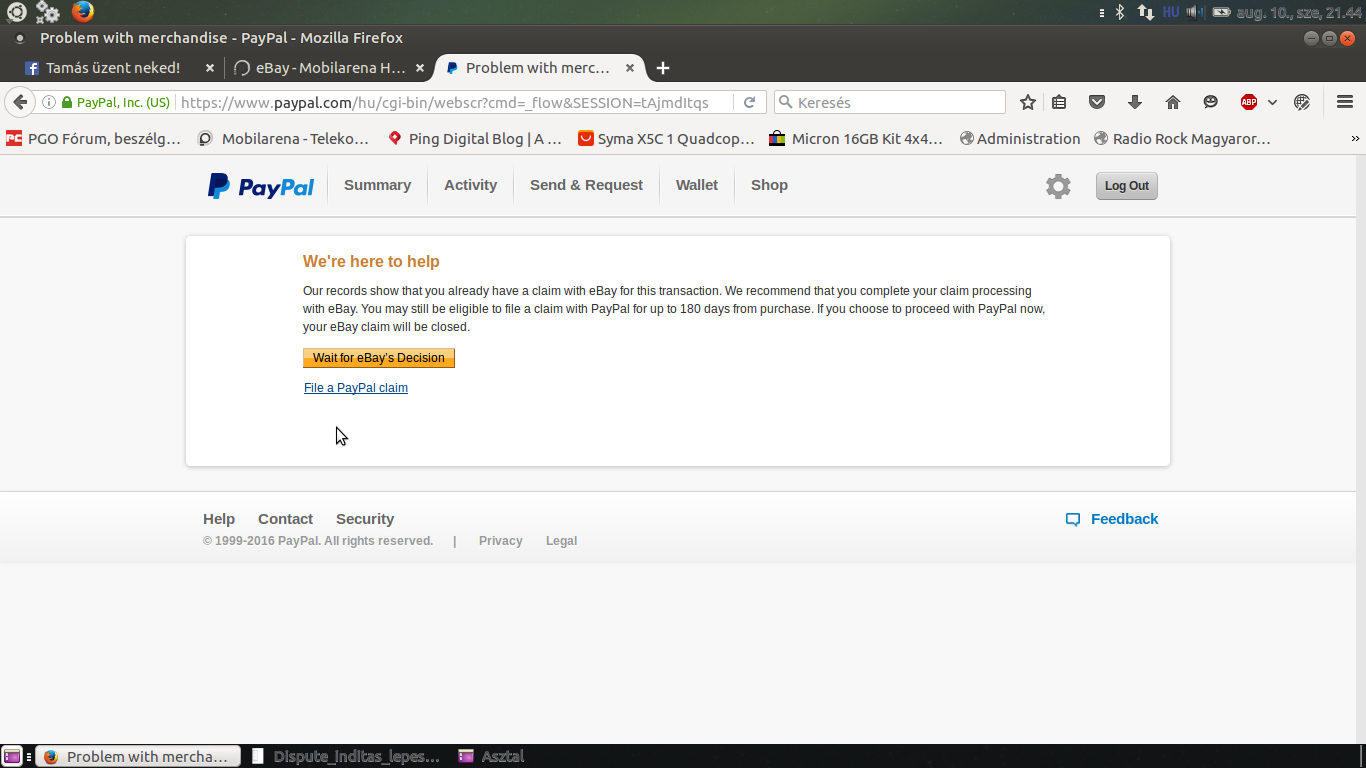Open Wallet in PayPal navigation

pos(697,185)
